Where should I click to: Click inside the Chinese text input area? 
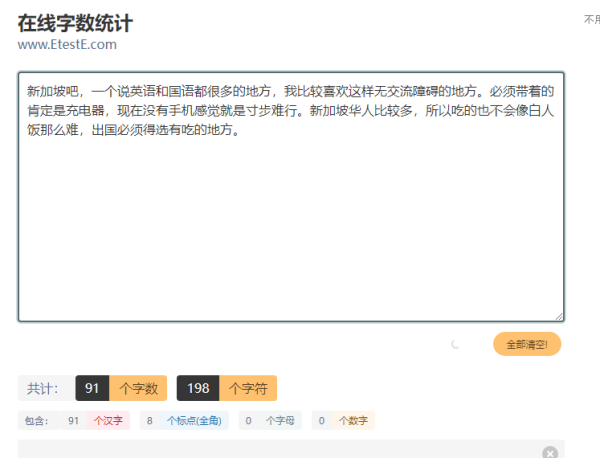pyautogui.click(x=291, y=197)
